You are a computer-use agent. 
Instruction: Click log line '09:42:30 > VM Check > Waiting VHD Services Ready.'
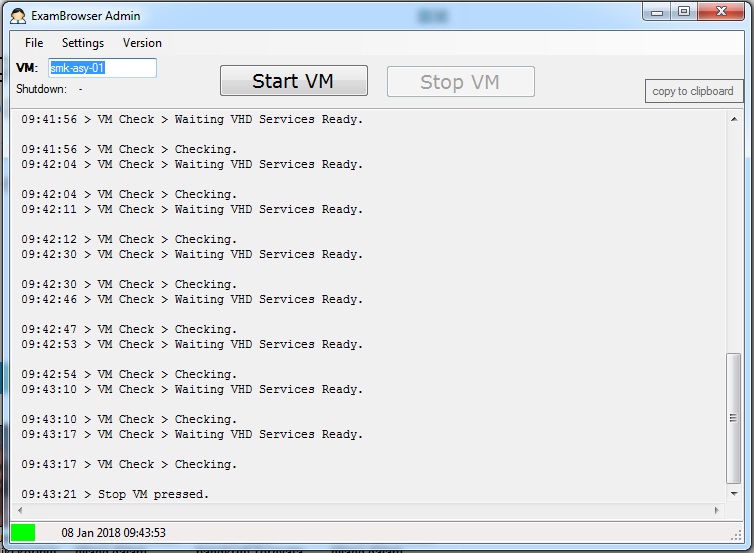[x=192, y=254]
